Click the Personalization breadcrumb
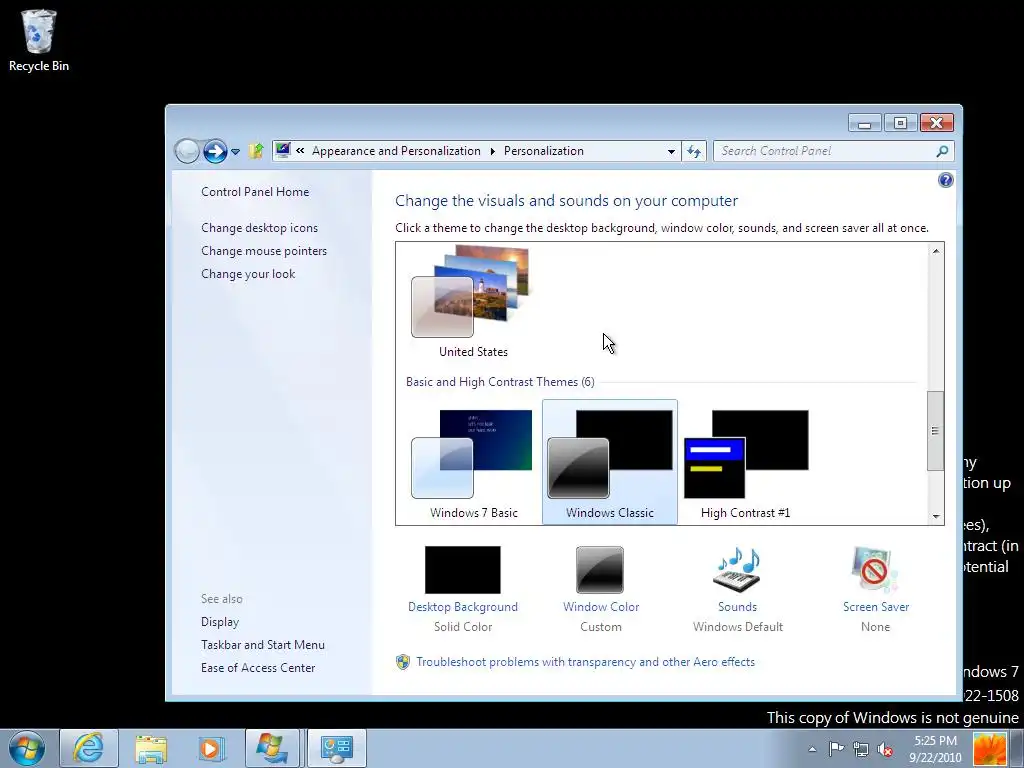This screenshot has height=768, width=1024. 543,151
